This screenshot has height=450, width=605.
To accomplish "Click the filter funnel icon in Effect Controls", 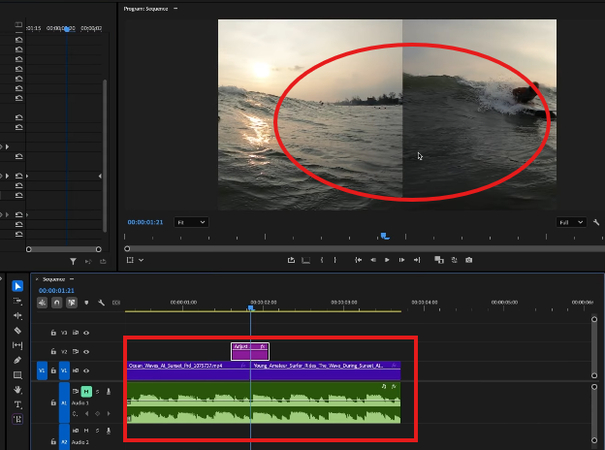I will coord(73,262).
